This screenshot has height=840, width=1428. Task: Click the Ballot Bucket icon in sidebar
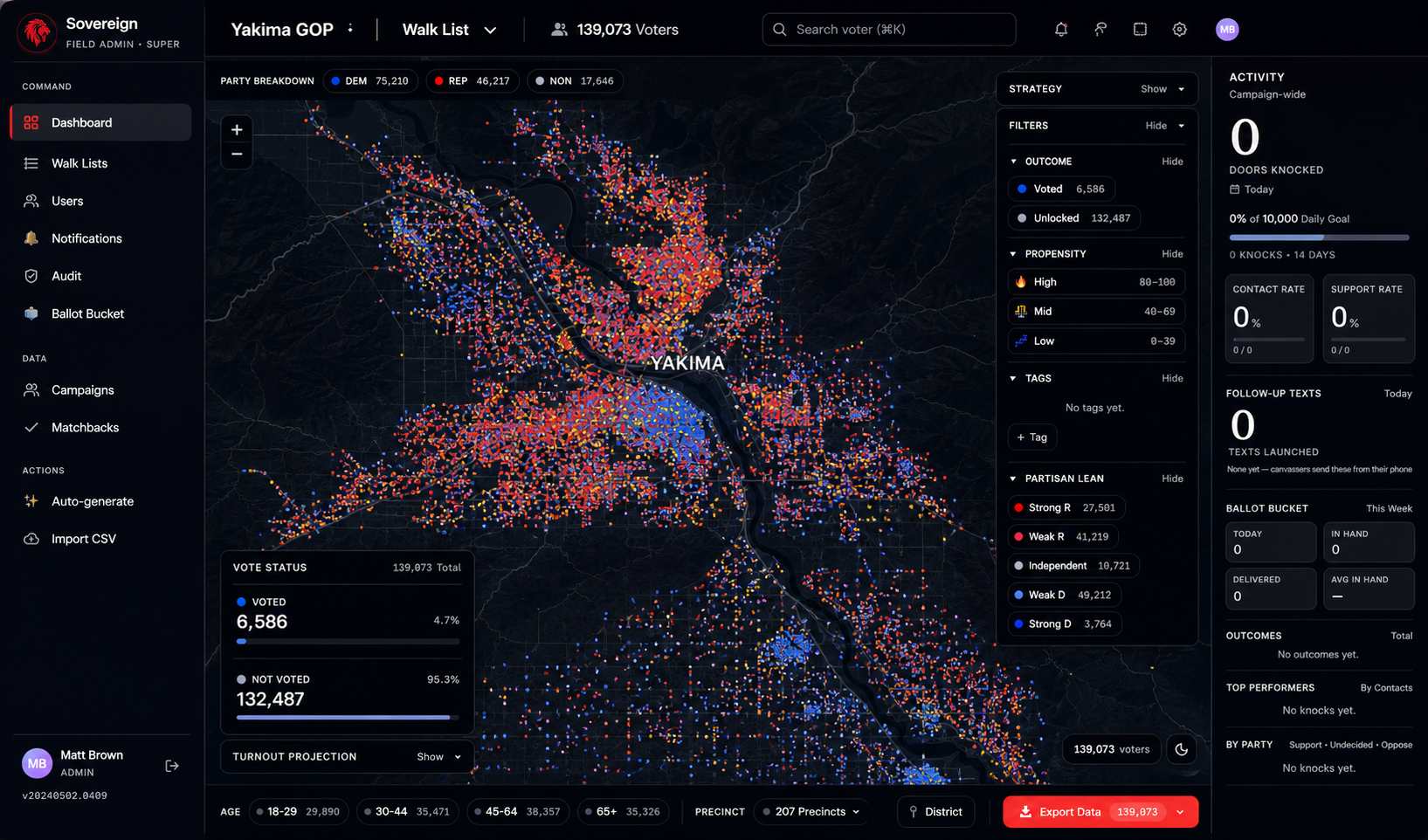coord(31,313)
